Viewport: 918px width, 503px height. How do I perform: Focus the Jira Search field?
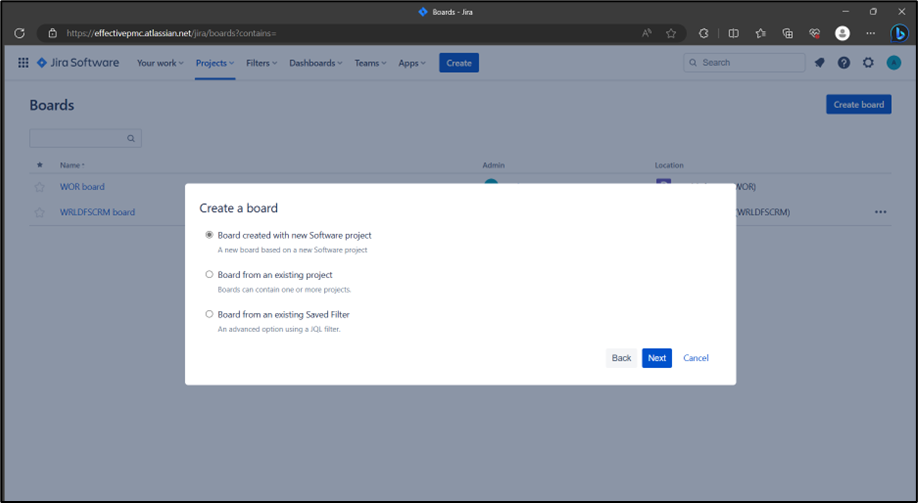(744, 63)
